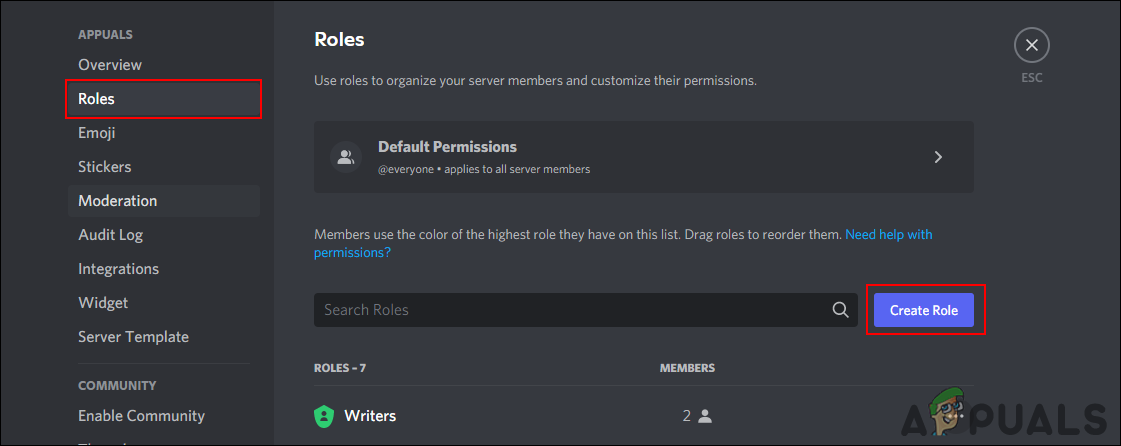Select Roles in the sidebar

tap(97, 99)
